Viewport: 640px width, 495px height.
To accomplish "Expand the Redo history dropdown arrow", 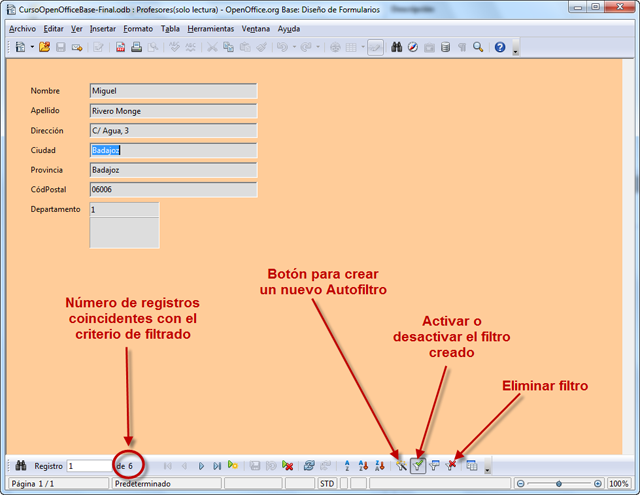I will 318,47.
